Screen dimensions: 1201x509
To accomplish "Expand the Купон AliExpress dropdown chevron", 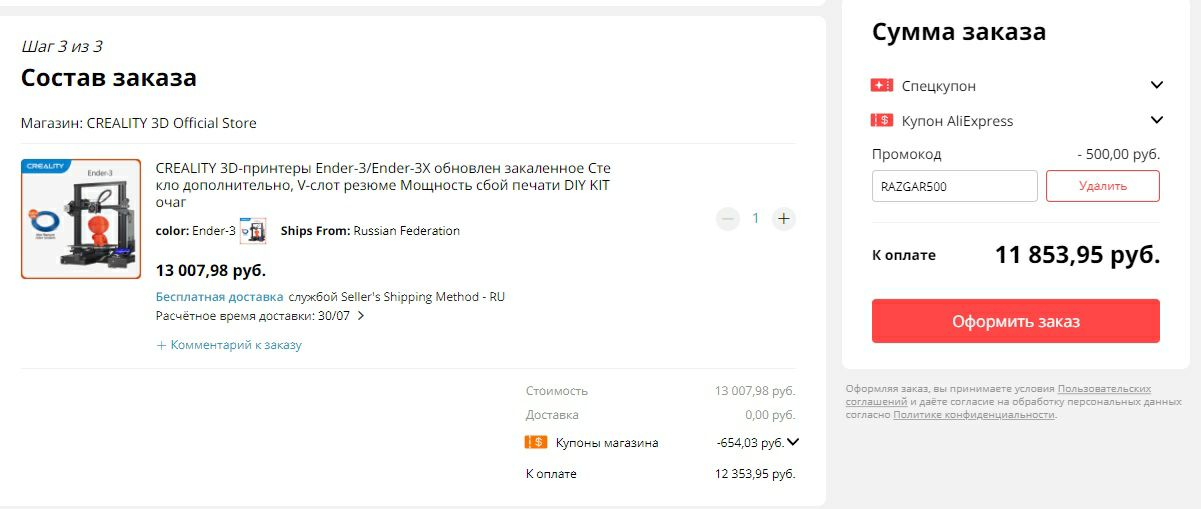I will pos(1157,120).
